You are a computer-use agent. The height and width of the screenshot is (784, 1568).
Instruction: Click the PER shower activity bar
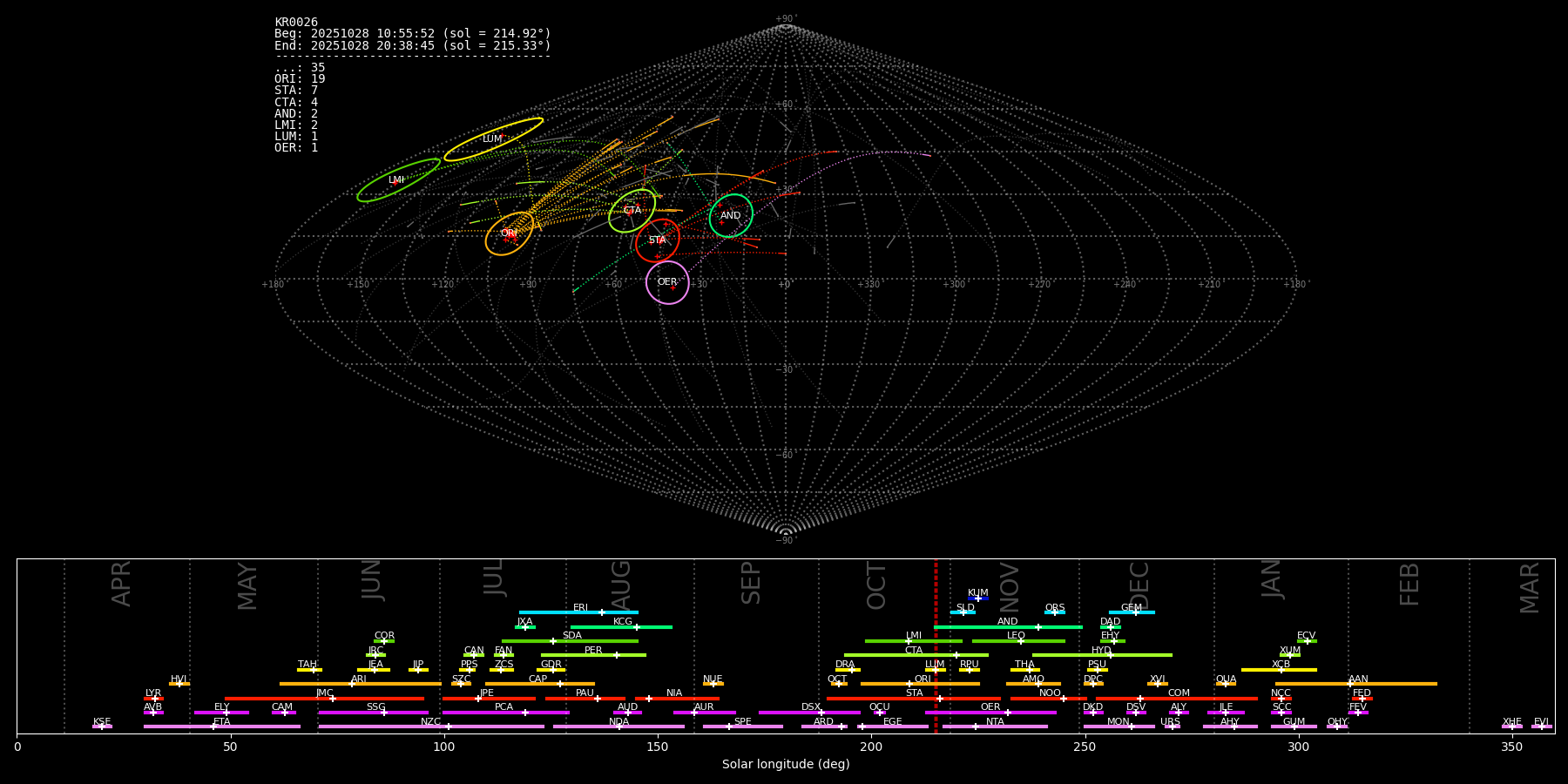pos(593,655)
